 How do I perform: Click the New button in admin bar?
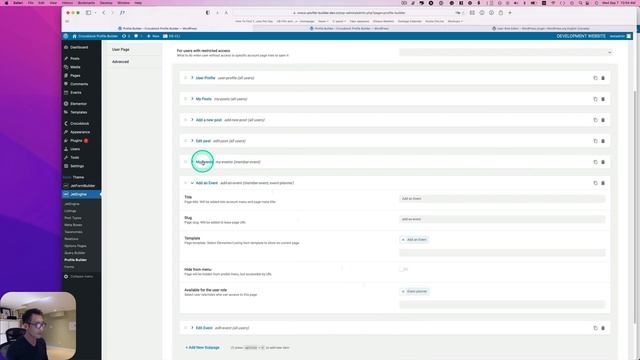tap(153, 36)
